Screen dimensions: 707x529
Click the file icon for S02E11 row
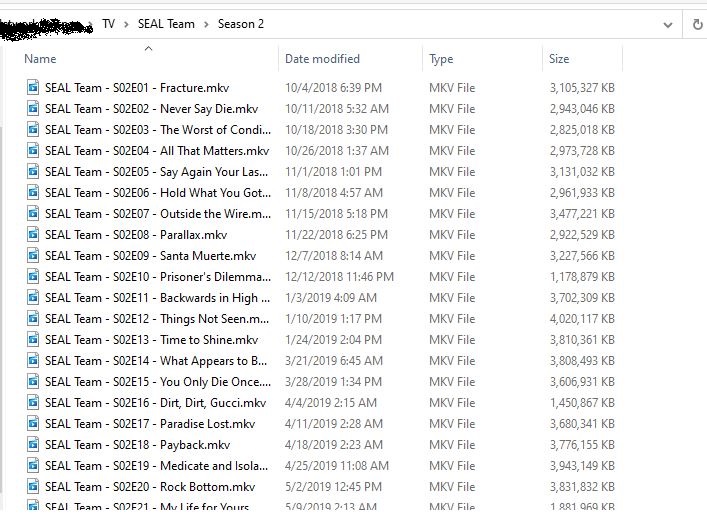click(x=33, y=297)
